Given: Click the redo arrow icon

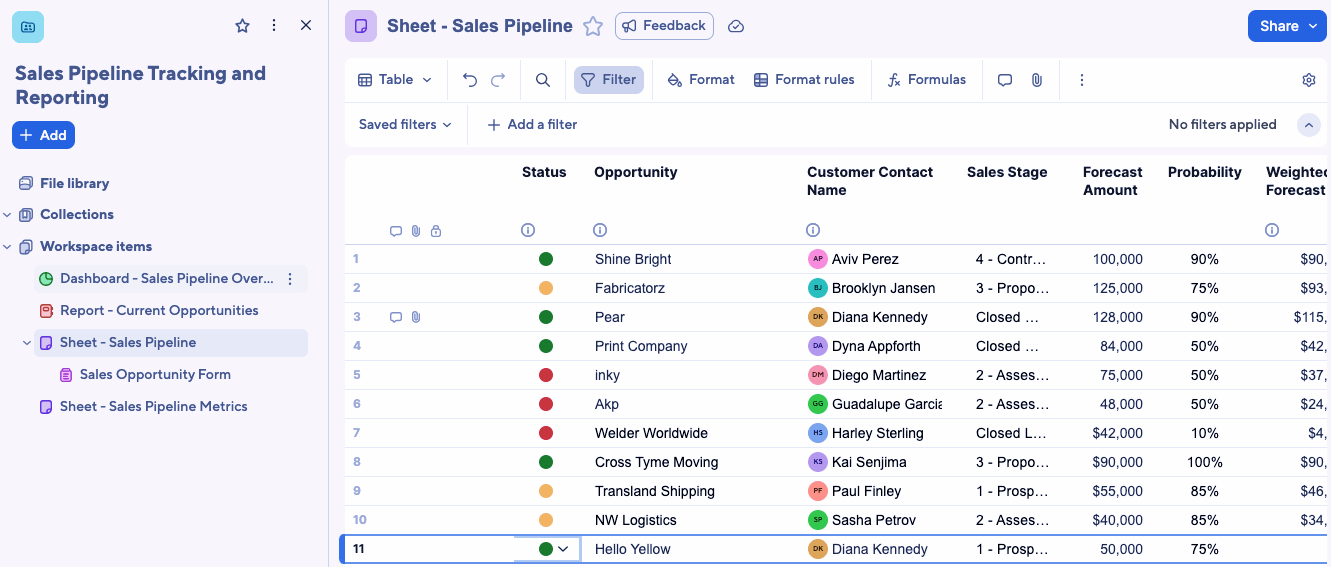Looking at the screenshot, I should click(x=498, y=80).
